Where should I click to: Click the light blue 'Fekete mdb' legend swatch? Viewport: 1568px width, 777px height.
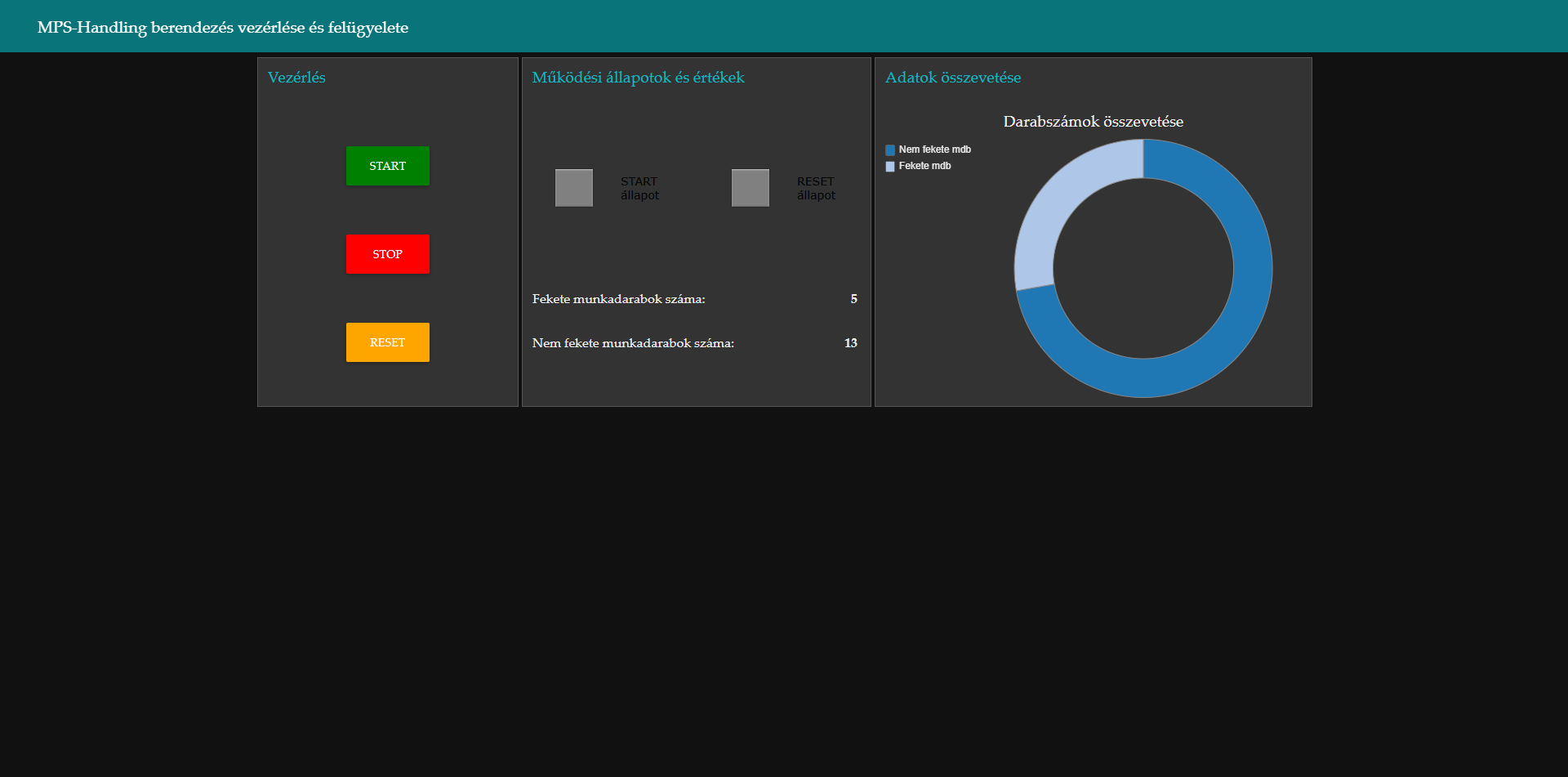point(890,167)
